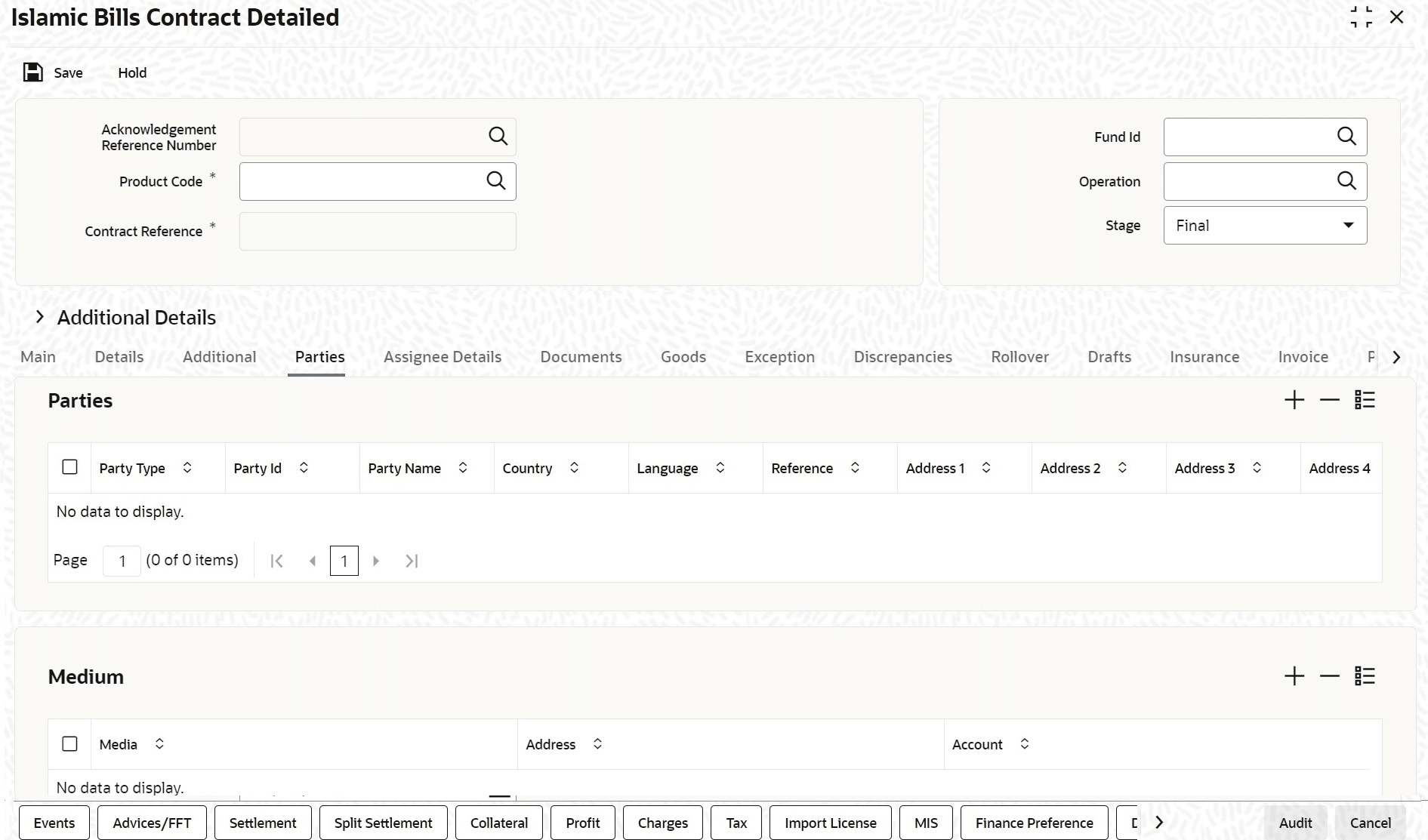
Task: Sort Parties table by Address 2
Action: (x=1122, y=468)
